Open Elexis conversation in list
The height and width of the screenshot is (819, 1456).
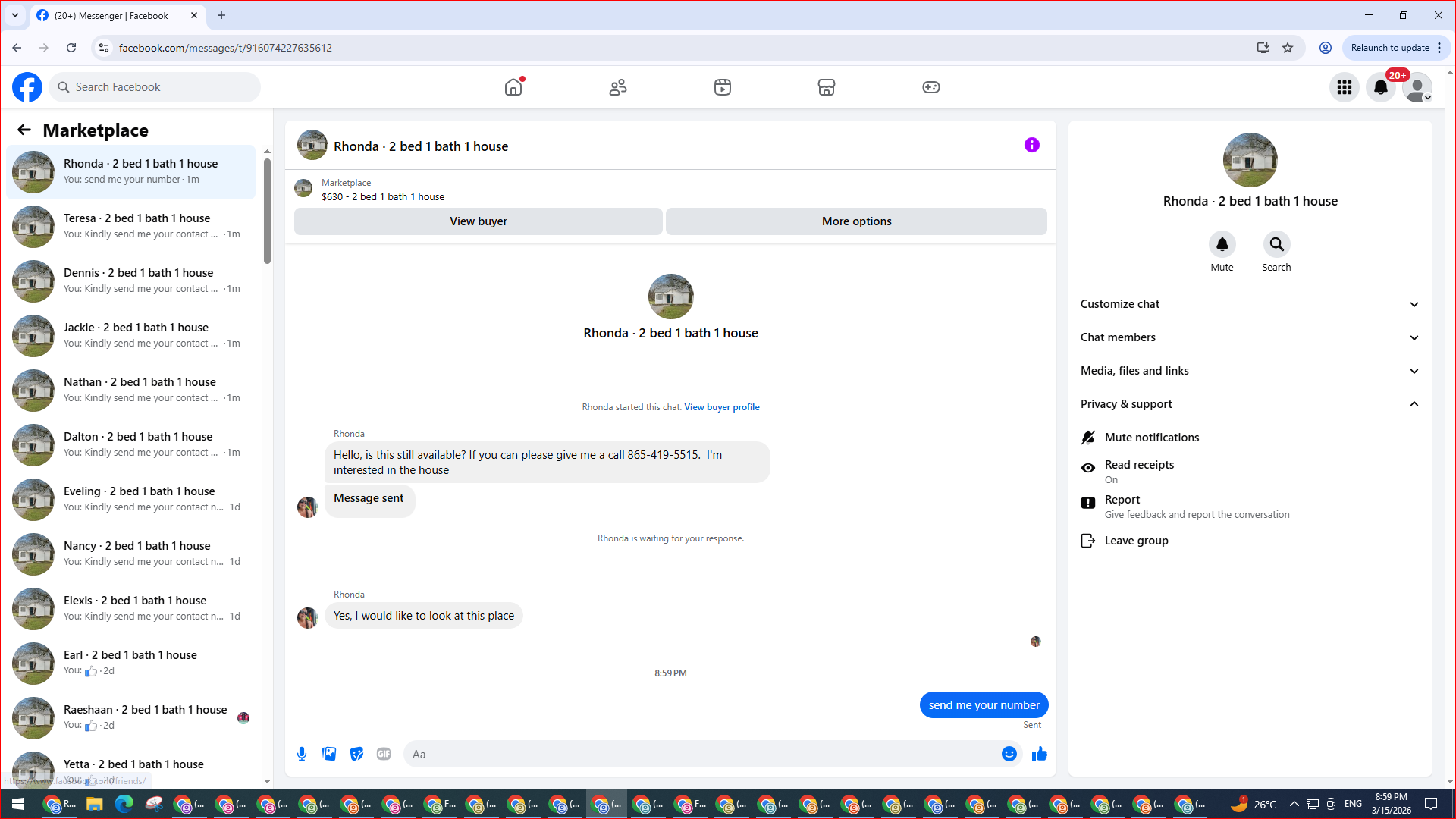(x=131, y=608)
